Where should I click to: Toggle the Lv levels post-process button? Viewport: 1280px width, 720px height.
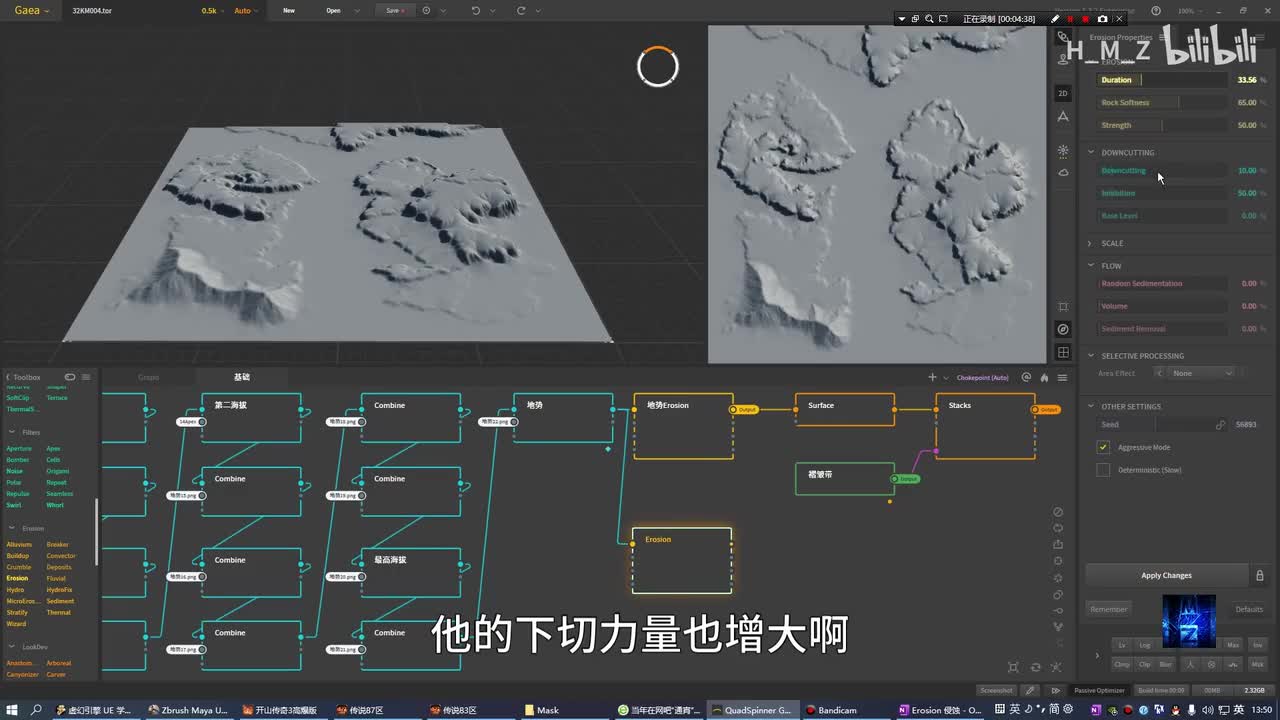click(1122, 645)
